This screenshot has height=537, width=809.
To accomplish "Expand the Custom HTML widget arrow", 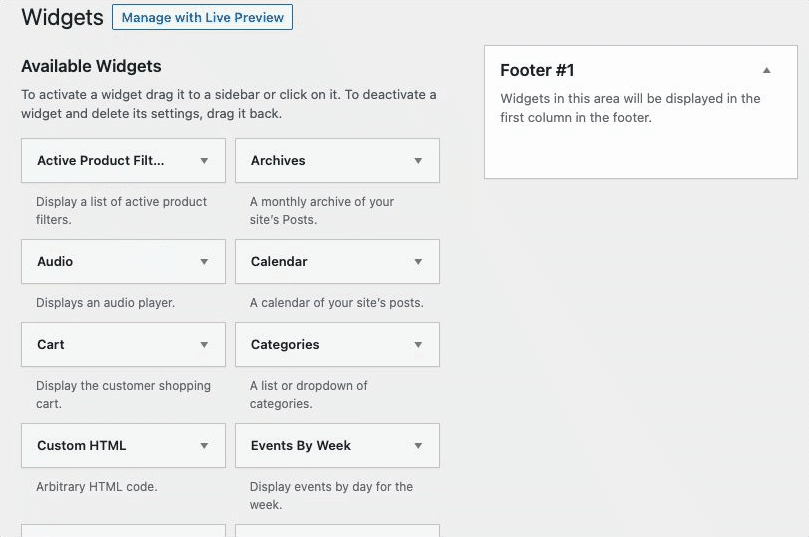I will point(204,446).
